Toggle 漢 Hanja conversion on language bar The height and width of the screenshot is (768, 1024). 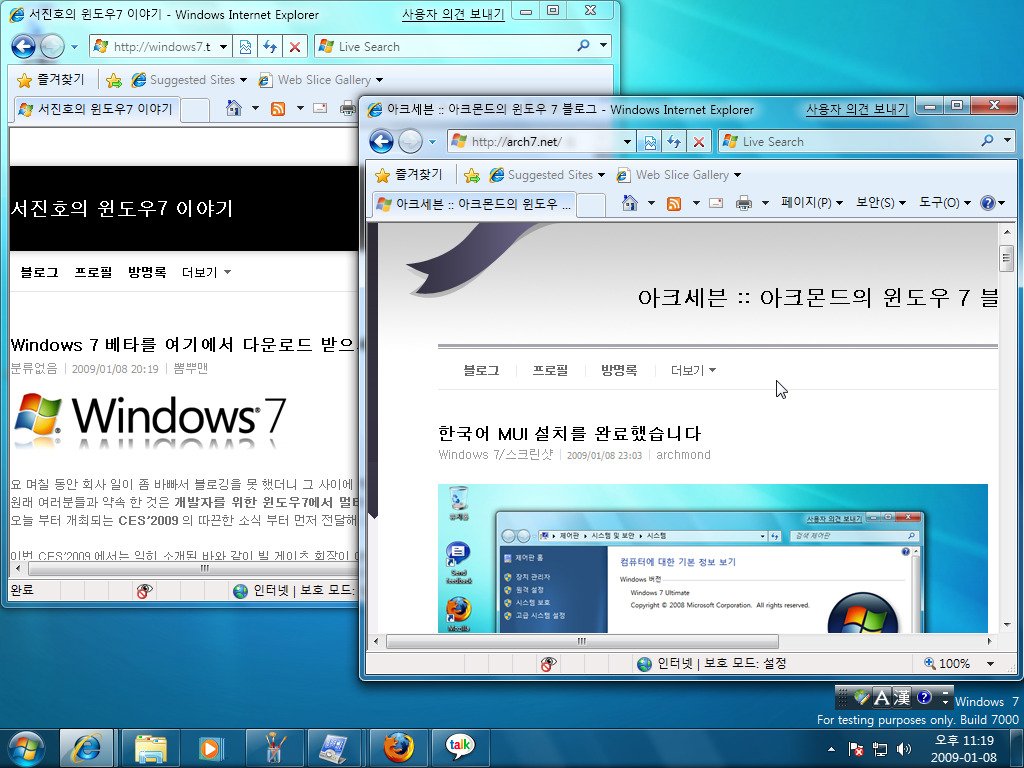pyautogui.click(x=901, y=697)
